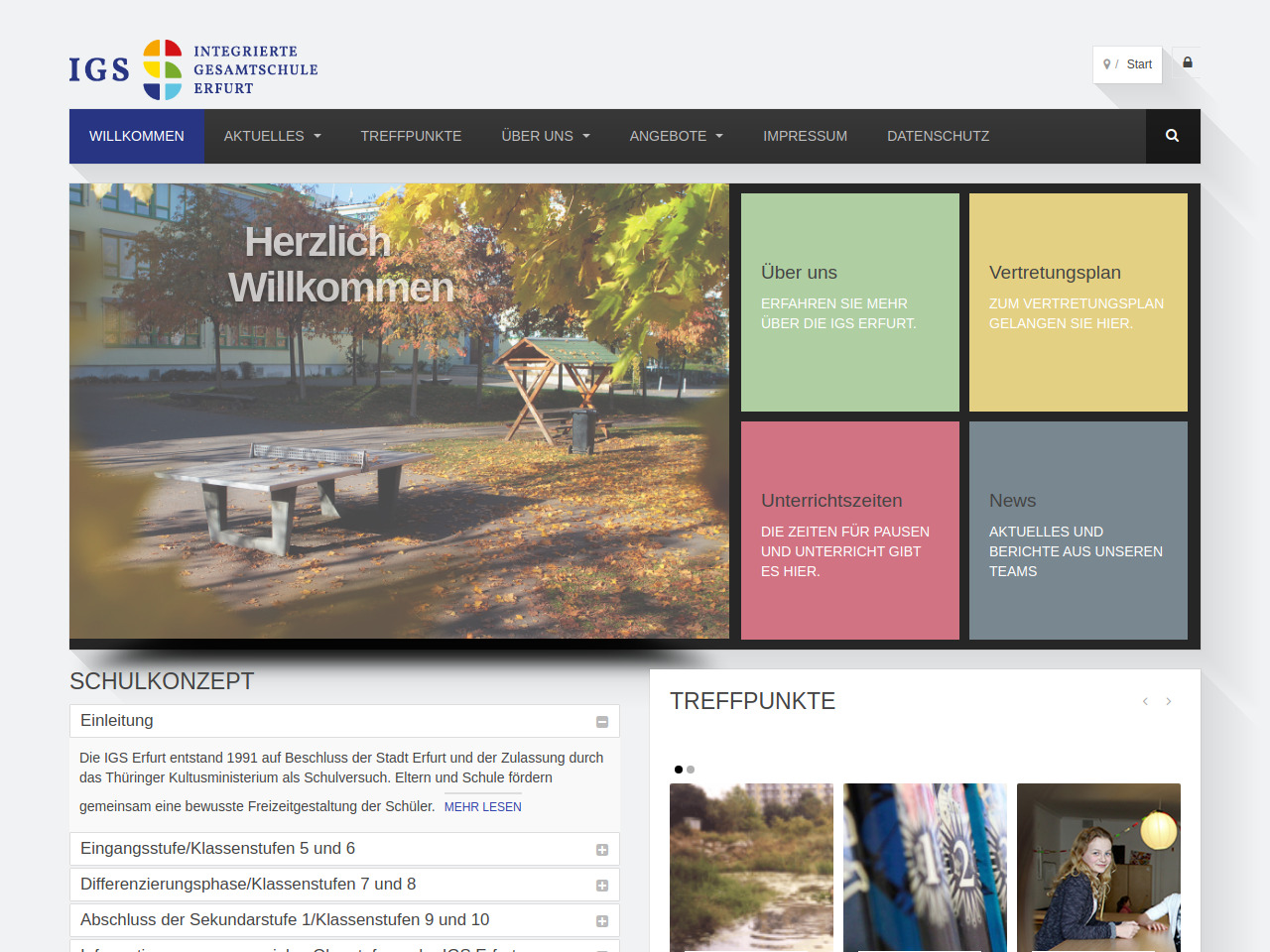Open the Treffpunkte menu item
Viewport: 1270px width, 952px height.
[411, 136]
